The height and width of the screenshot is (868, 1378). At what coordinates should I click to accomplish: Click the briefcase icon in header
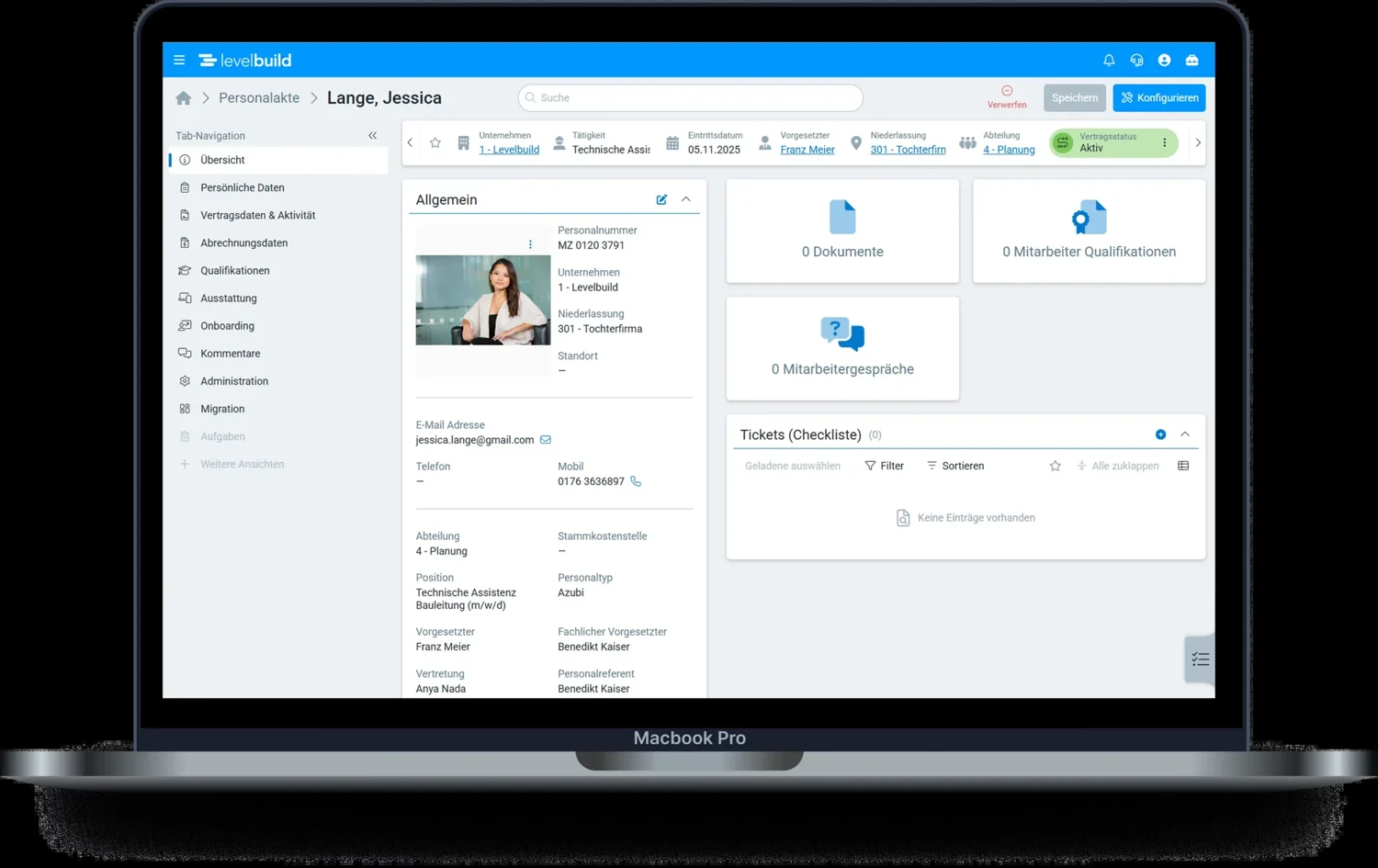[x=1192, y=61]
